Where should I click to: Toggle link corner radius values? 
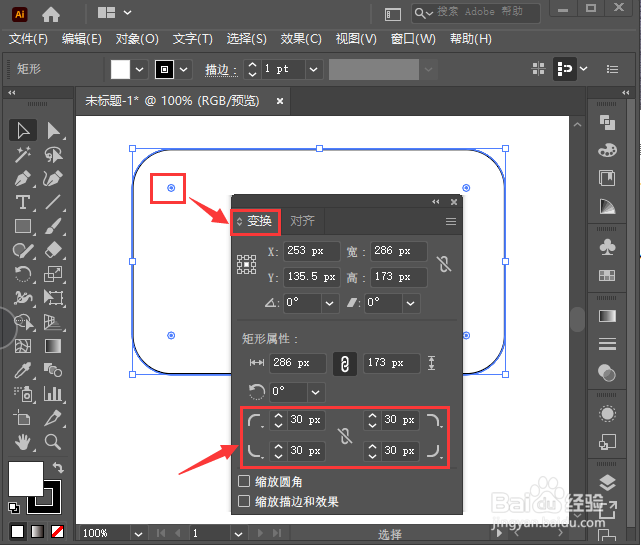tap(345, 436)
